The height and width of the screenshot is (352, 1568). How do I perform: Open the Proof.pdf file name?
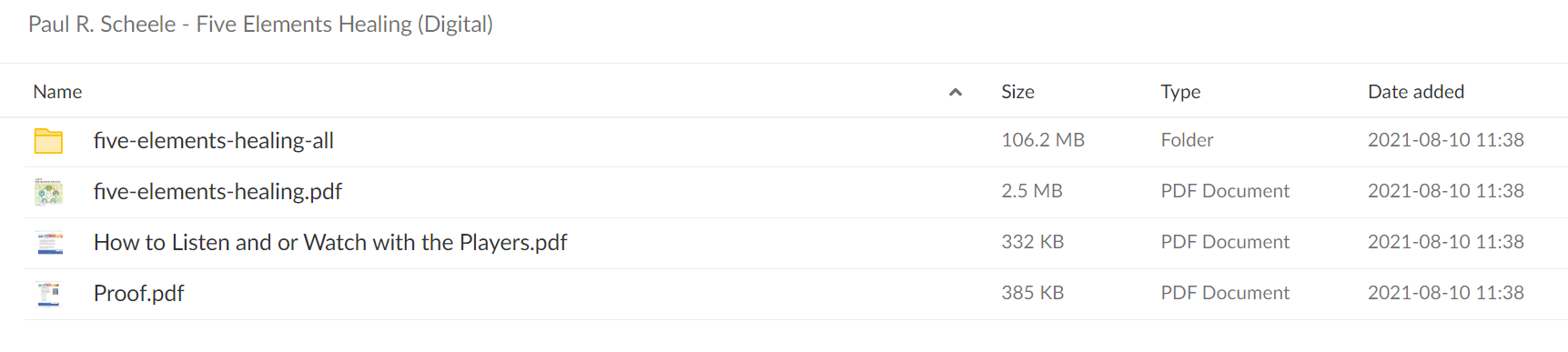(x=138, y=294)
